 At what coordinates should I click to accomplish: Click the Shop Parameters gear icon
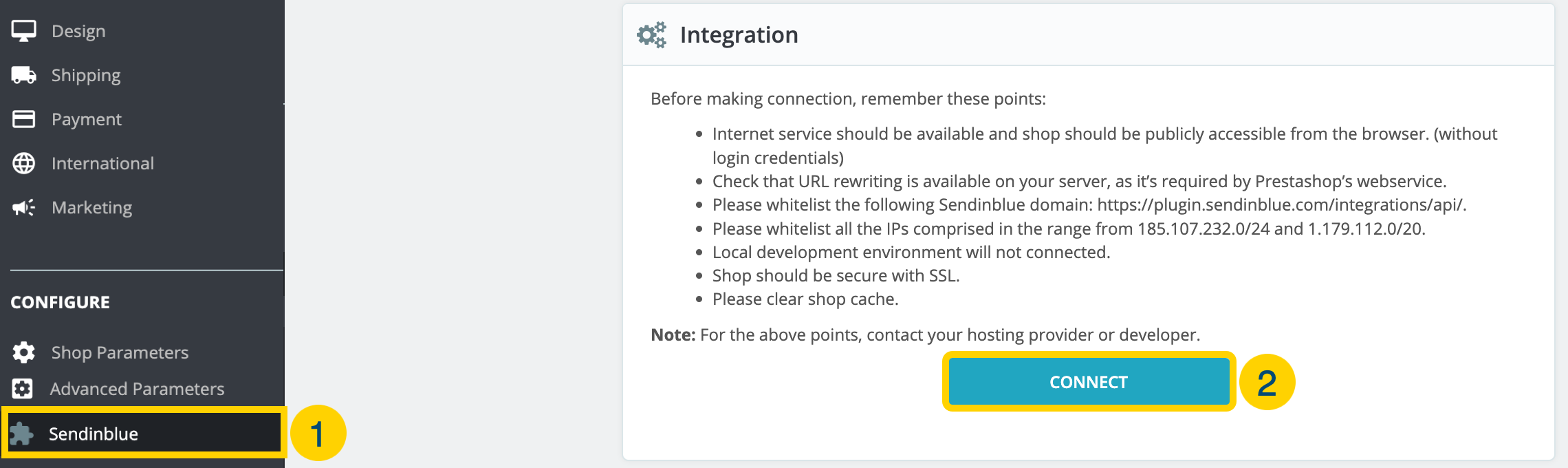pos(24,352)
